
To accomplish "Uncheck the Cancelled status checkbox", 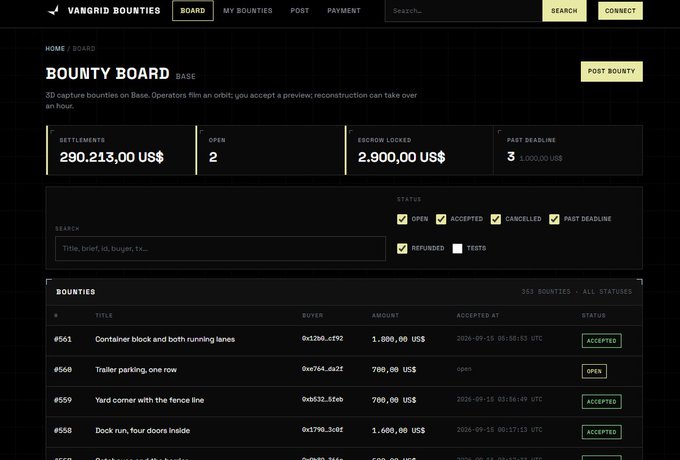I will coord(496,219).
